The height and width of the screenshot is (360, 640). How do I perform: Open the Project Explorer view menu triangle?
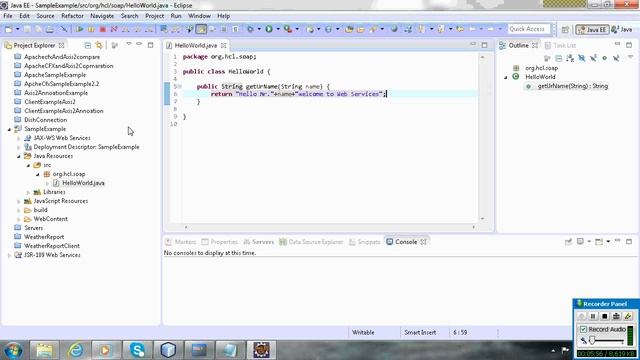[x=129, y=44]
